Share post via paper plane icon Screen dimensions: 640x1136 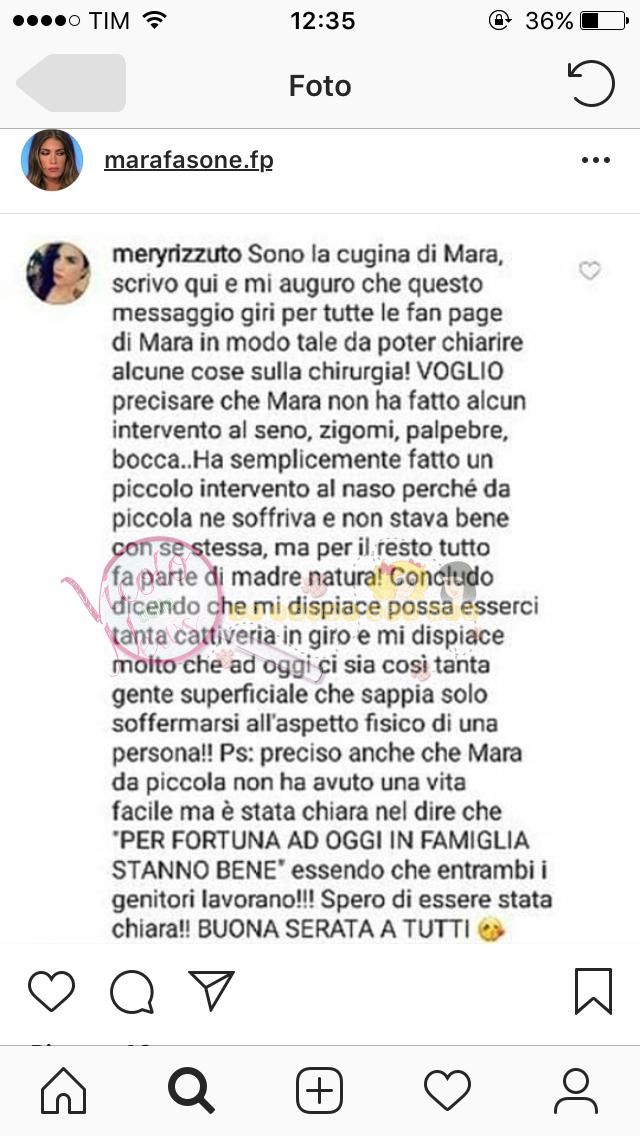[x=212, y=990]
